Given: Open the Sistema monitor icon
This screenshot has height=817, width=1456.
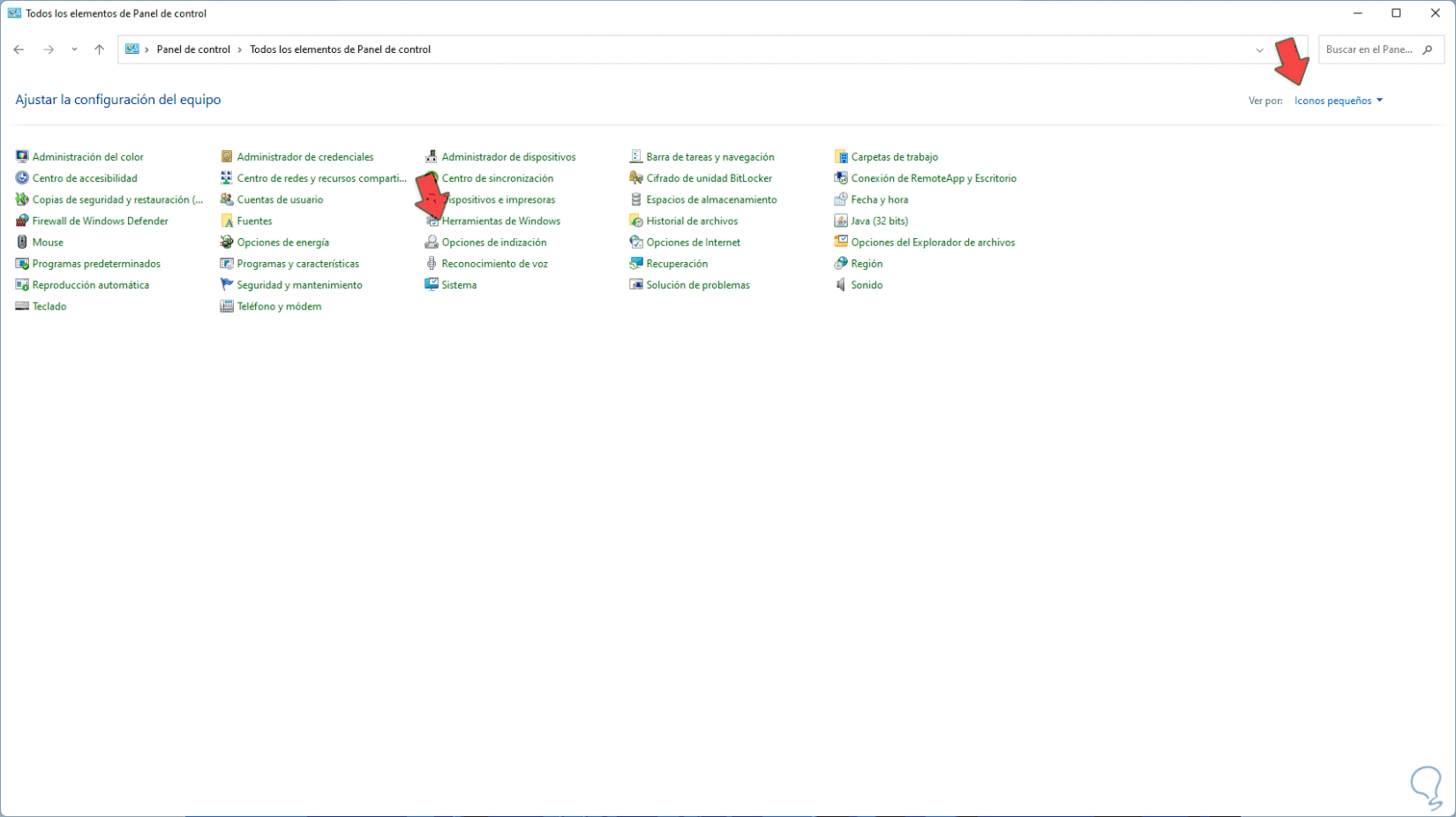Looking at the screenshot, I should click(432, 285).
